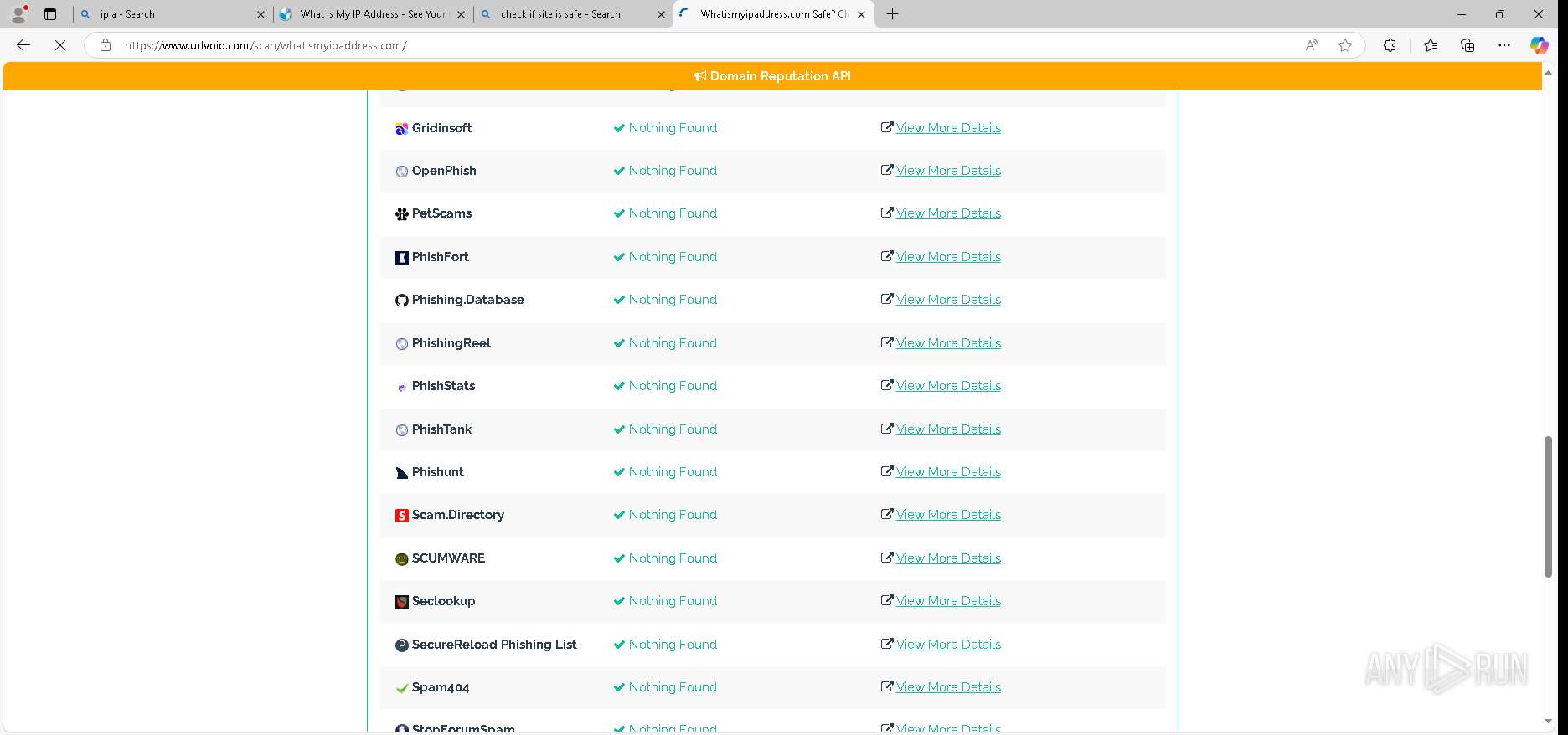This screenshot has height=735, width=1568.
Task: Select 'Nothing Found' result for SCUMWARE
Action: pos(673,558)
